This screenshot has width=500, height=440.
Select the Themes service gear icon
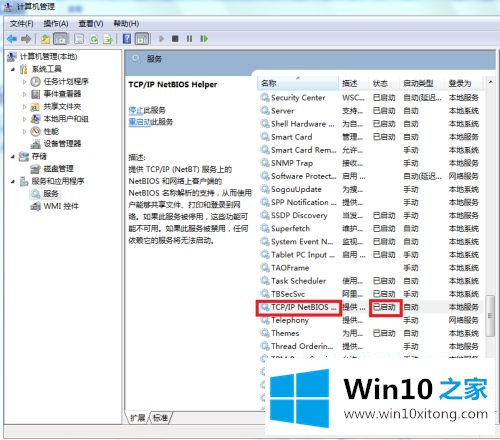click(265, 333)
